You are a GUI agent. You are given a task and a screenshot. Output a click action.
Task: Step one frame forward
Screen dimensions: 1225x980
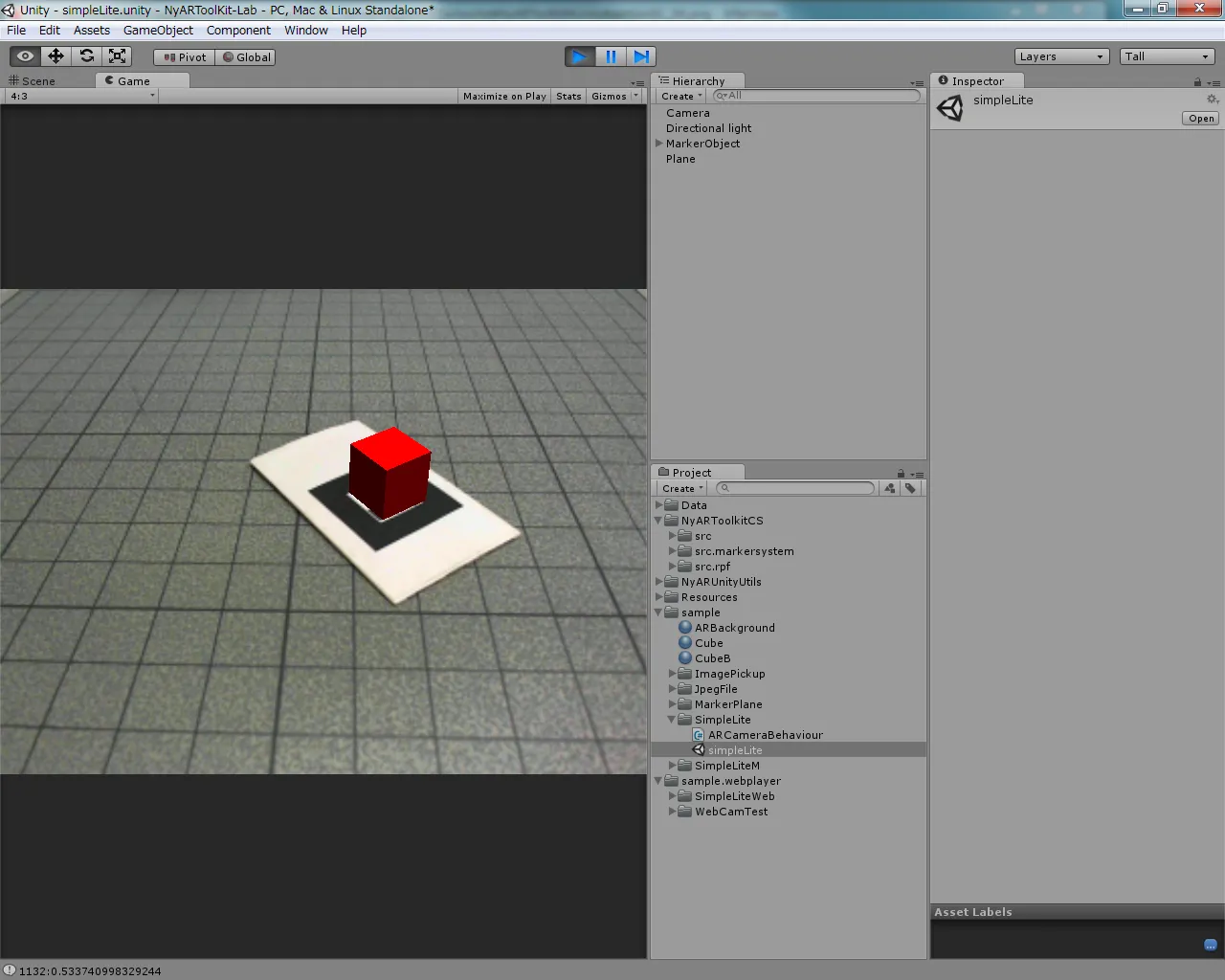(x=642, y=56)
